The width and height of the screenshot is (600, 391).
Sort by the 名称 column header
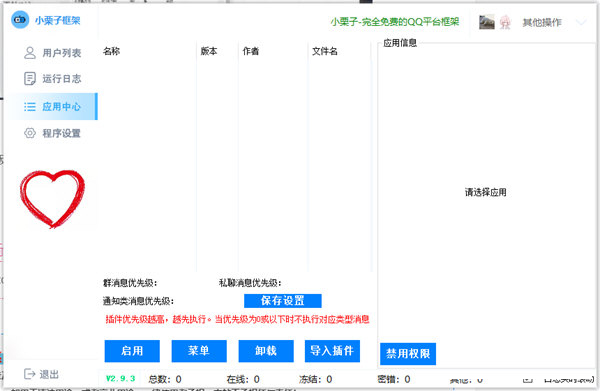coord(111,51)
